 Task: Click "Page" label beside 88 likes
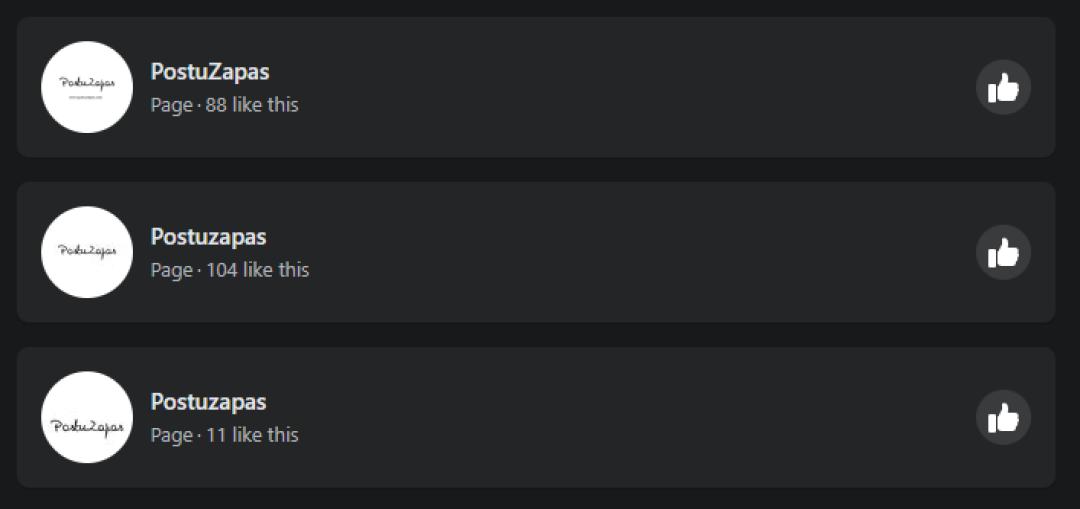pyautogui.click(x=171, y=105)
